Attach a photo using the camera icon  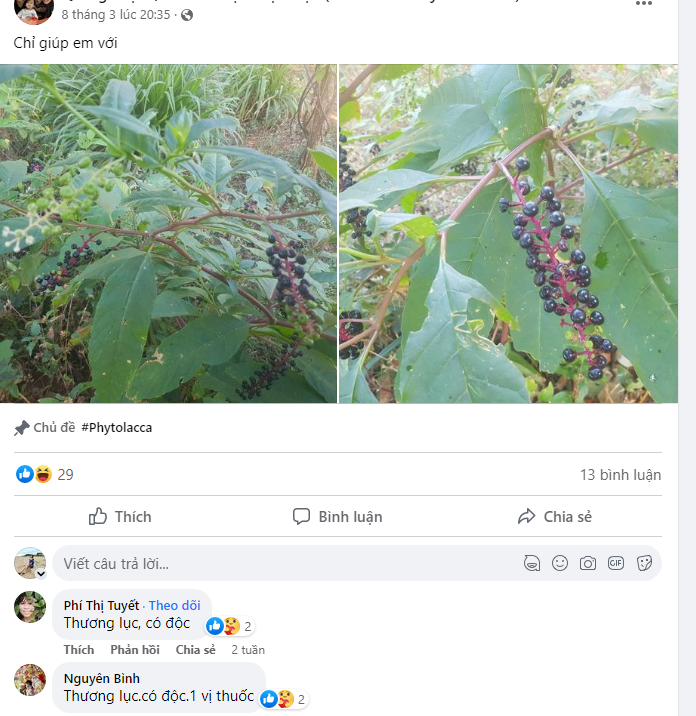pos(588,563)
